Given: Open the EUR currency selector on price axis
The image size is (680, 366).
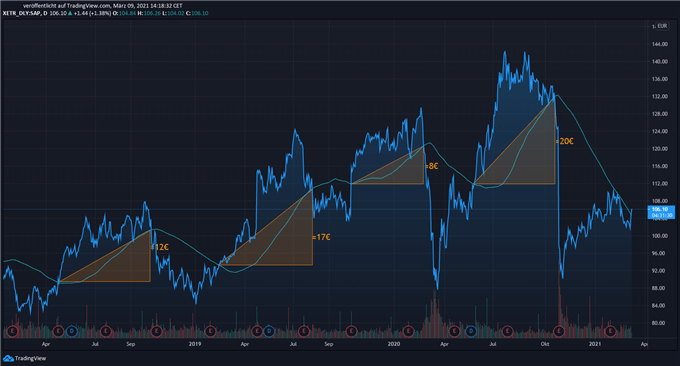Looking at the screenshot, I should point(662,26).
